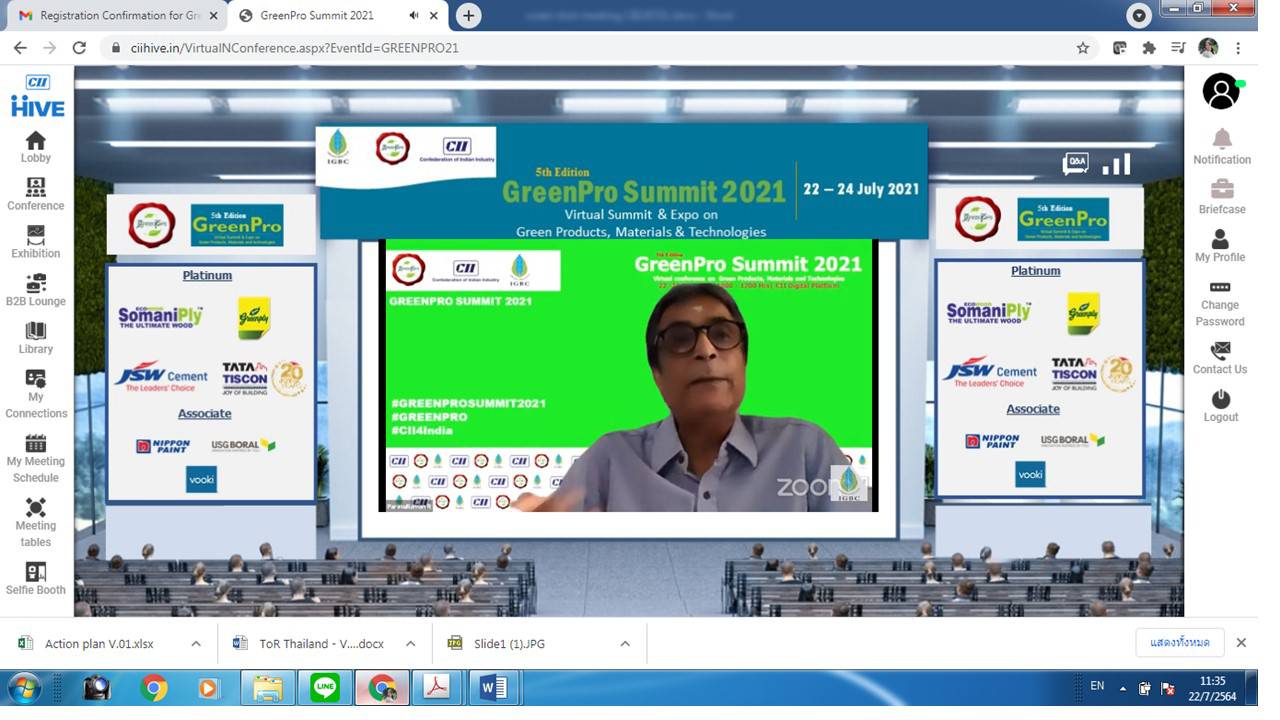Open downloaded ToR Thailand docx file
This screenshot has height=720, width=1280.
point(320,643)
